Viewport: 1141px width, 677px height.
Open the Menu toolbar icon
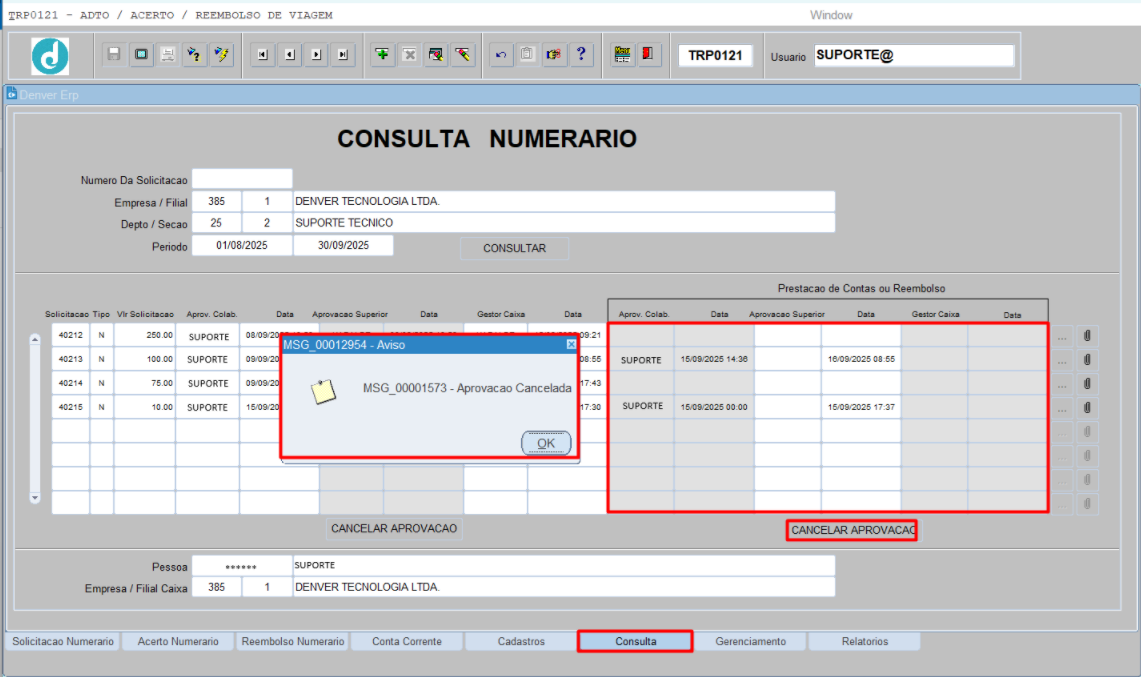coord(622,55)
